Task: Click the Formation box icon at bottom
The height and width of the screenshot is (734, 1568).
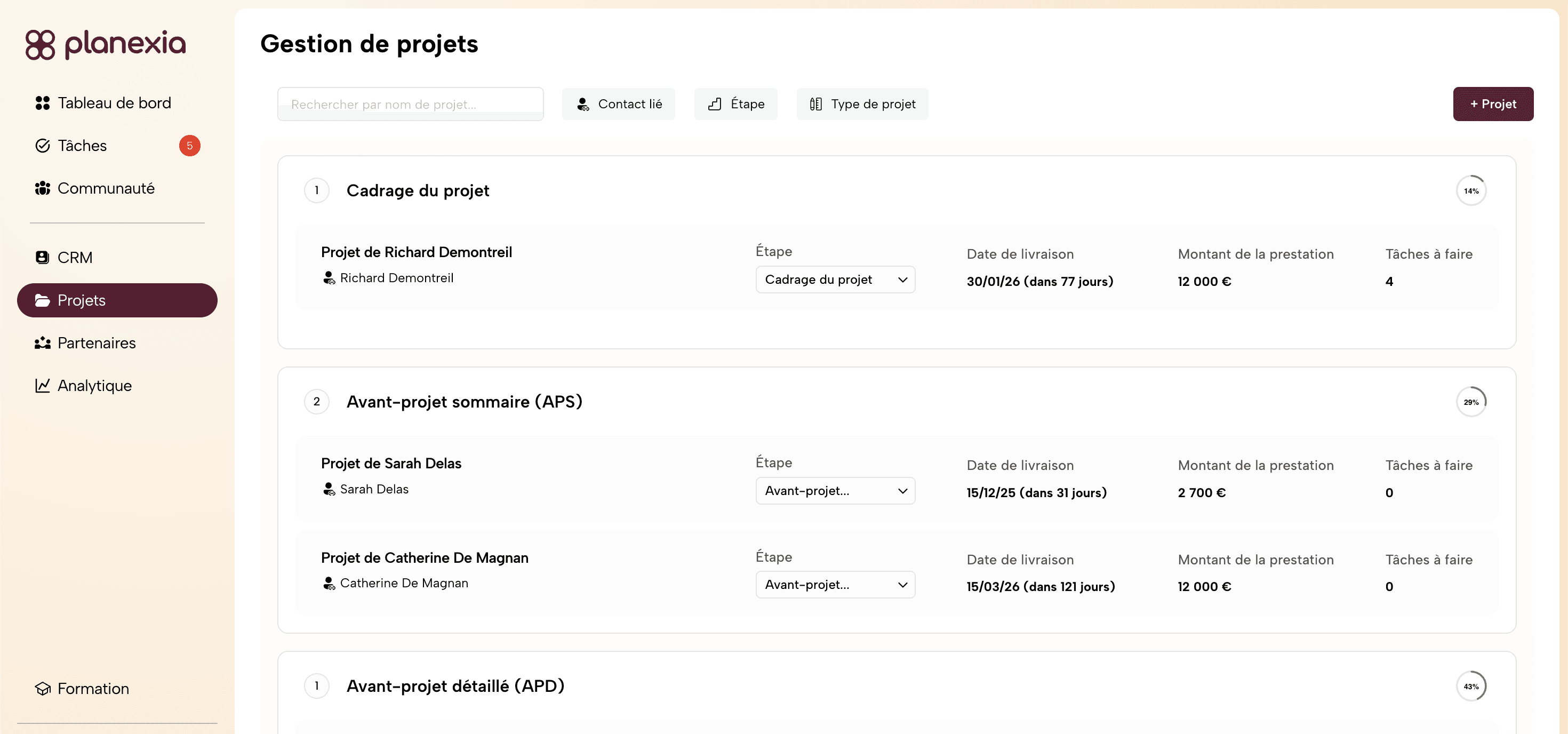Action: 43,689
